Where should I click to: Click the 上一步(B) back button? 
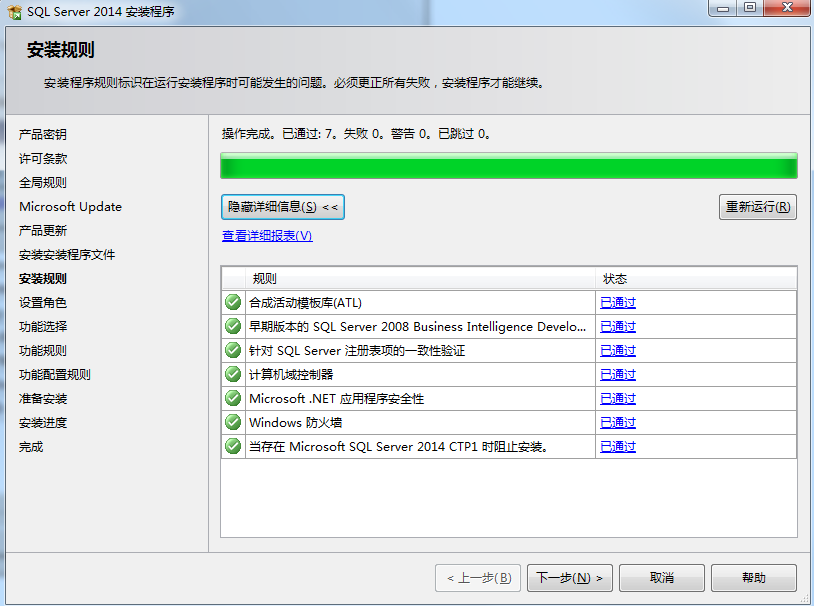[x=478, y=578]
